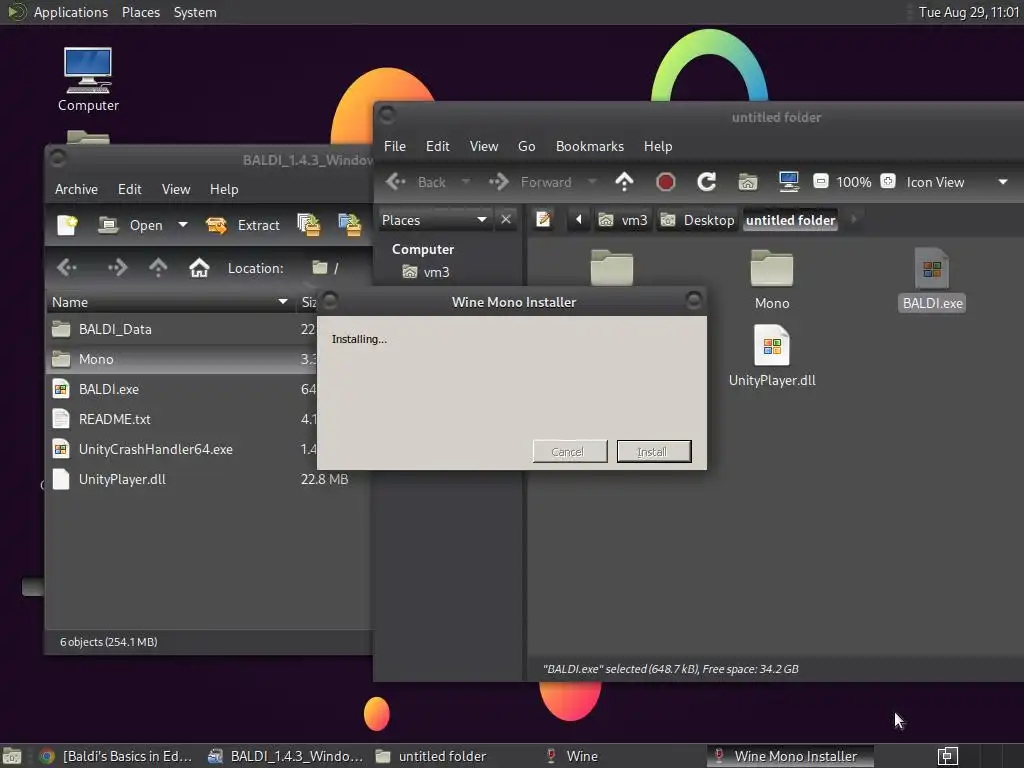The height and width of the screenshot is (768, 1024).
Task: Open View menu in archive manager
Action: tap(176, 189)
